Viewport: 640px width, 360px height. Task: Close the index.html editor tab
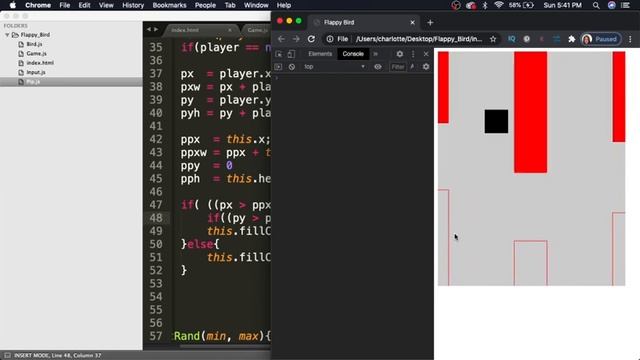(230, 30)
